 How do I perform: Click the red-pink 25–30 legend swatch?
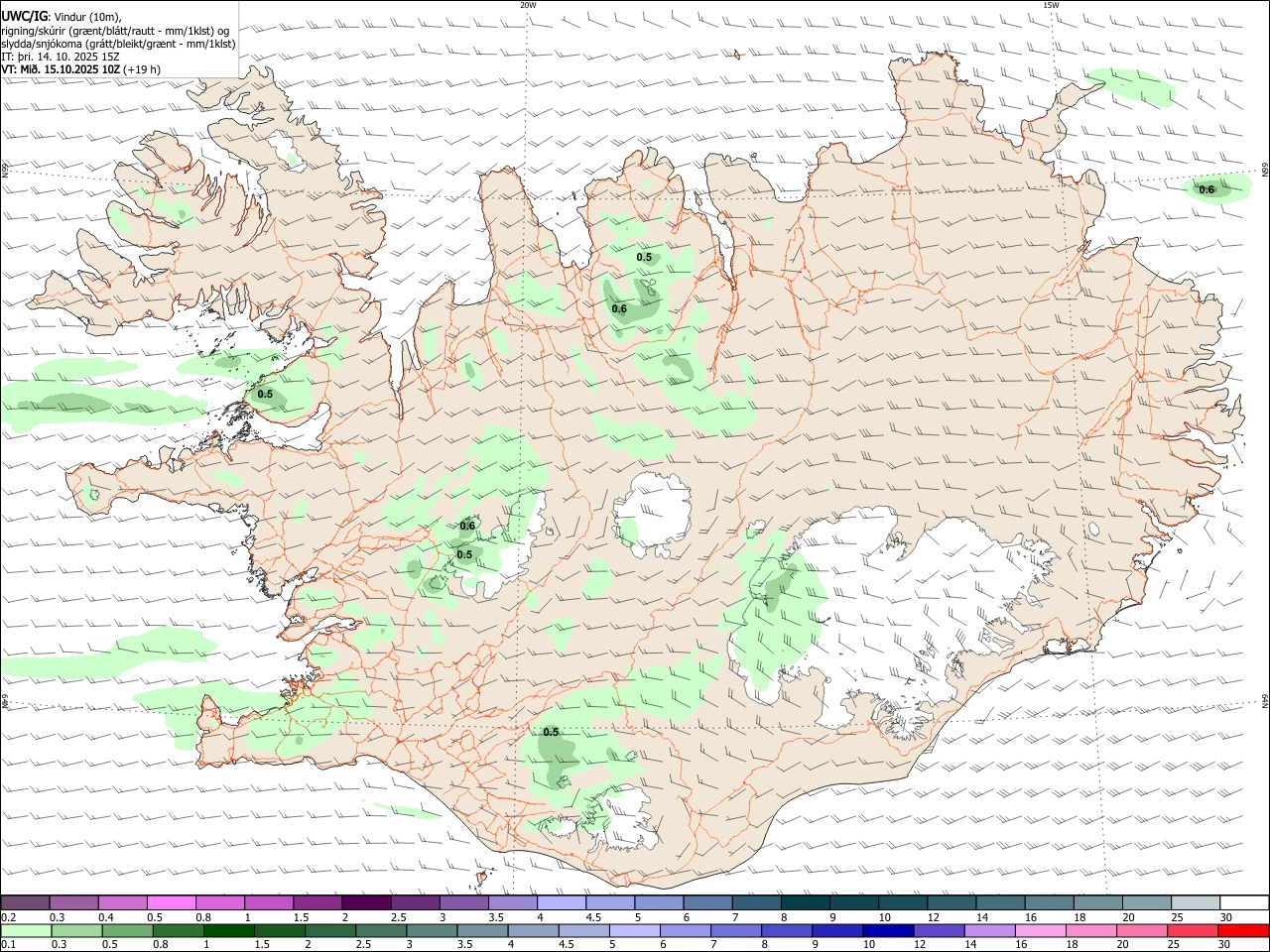1192,930
